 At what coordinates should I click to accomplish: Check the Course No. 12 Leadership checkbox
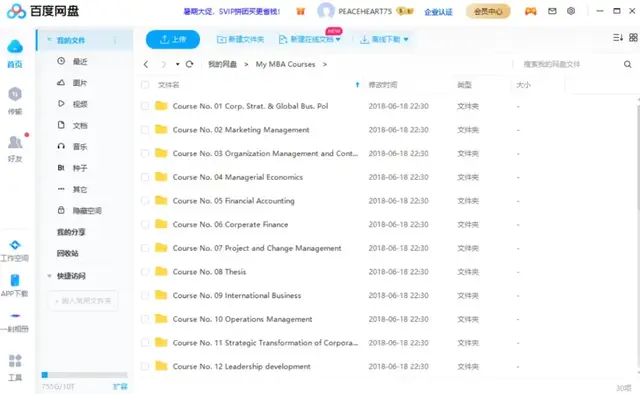point(145,367)
